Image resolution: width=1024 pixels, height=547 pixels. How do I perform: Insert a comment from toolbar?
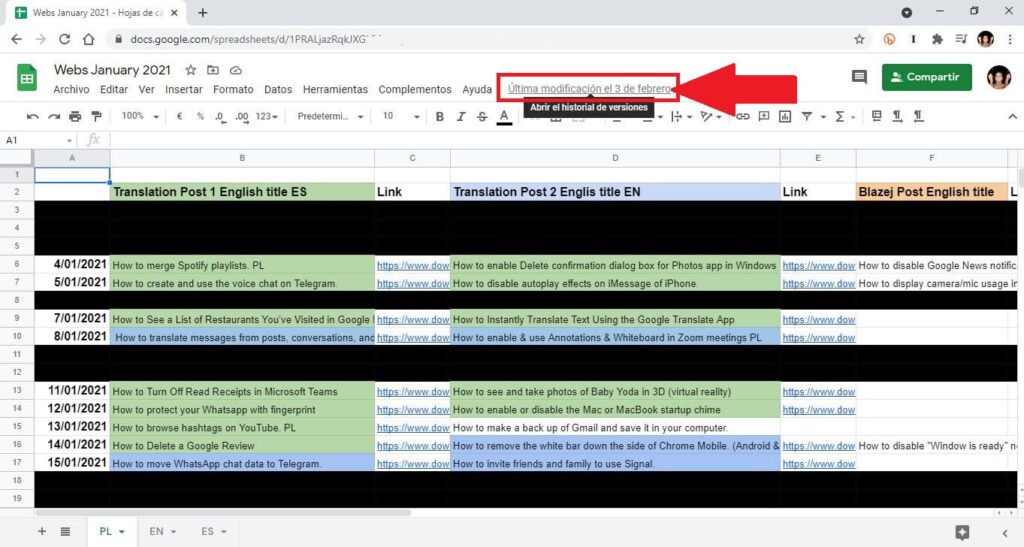(763, 117)
